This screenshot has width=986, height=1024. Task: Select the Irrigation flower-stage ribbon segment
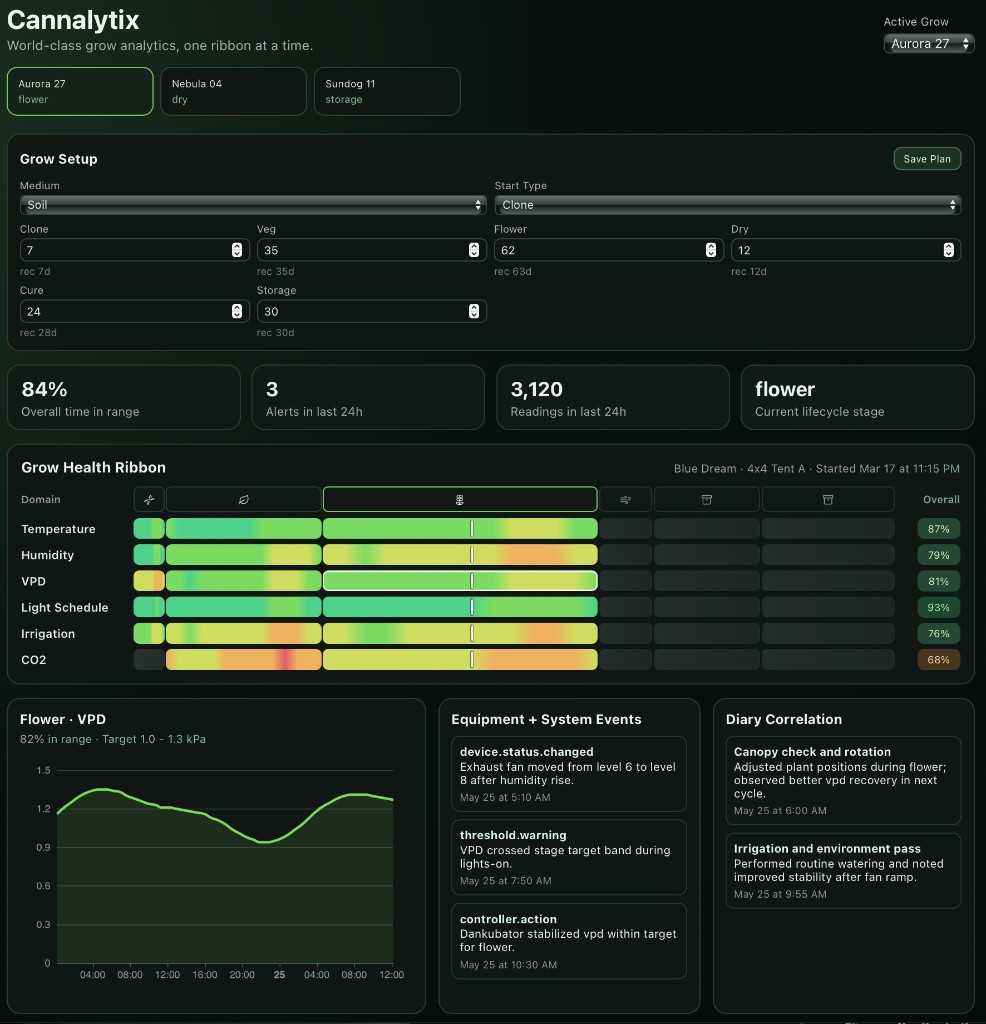460,633
